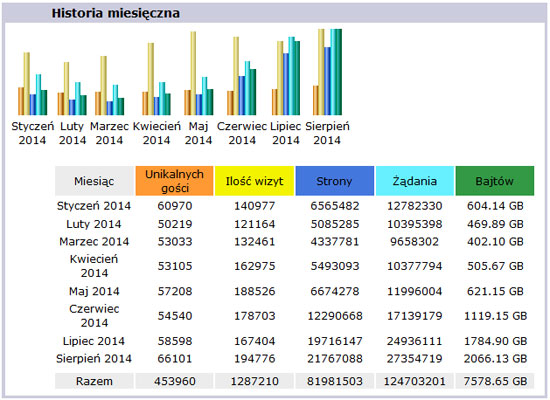Image resolution: width=550 pixels, height=400 pixels.
Task: Click the yellow Ilość wizyt header cell
Action: [x=254, y=181]
